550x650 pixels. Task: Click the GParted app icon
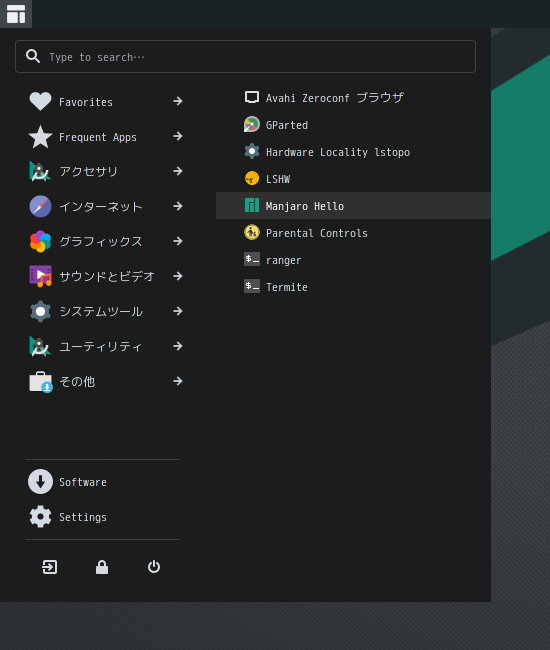pyautogui.click(x=252, y=125)
